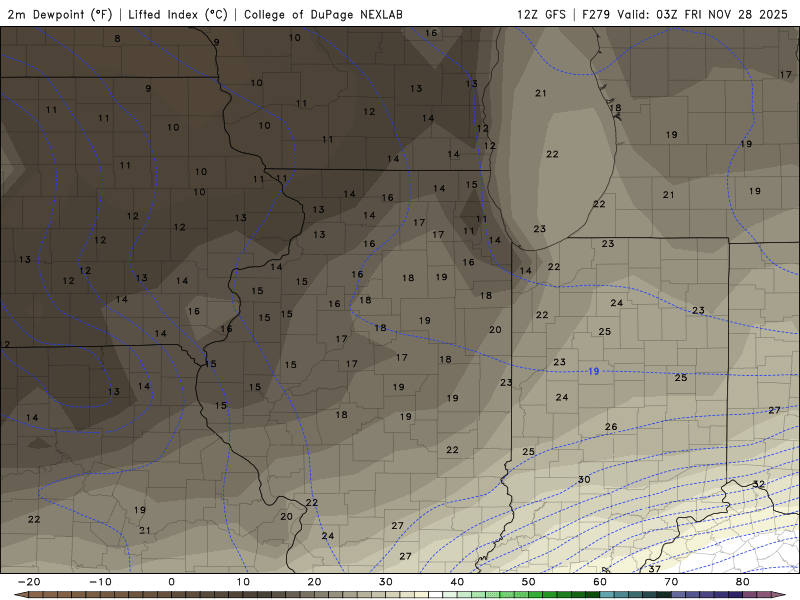Click the dewpoint value "8" on the map

click(x=117, y=38)
